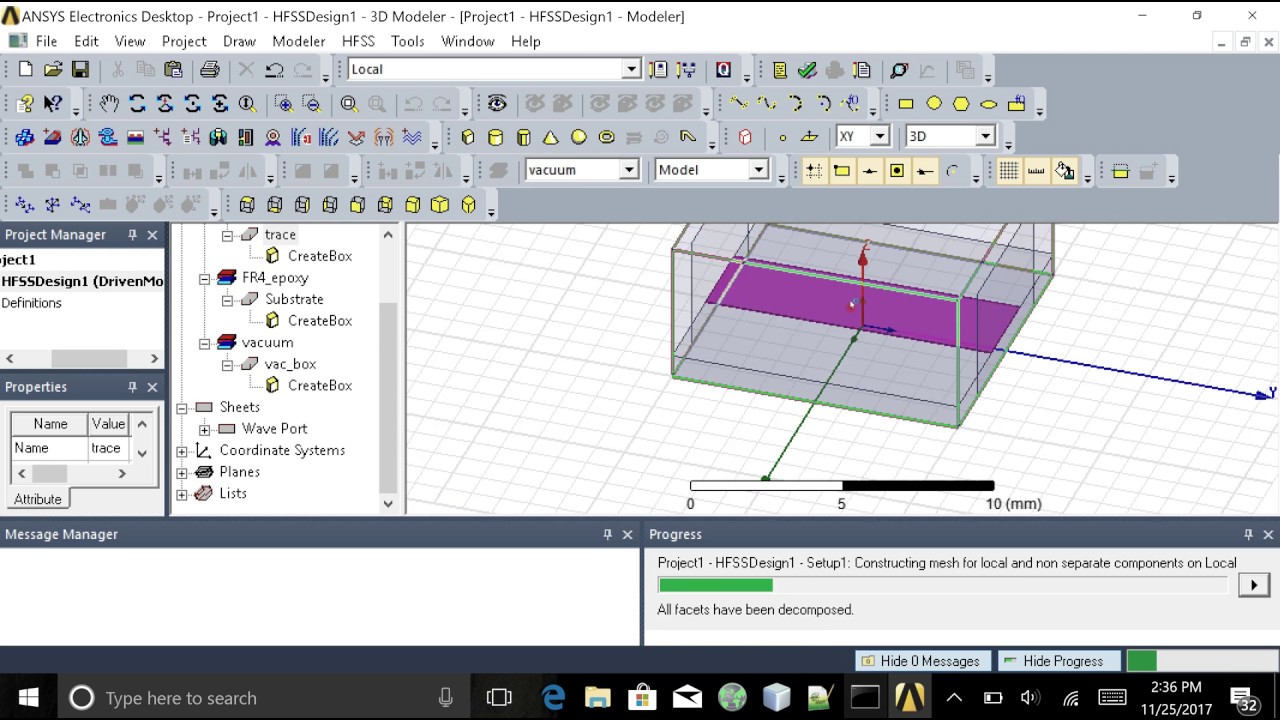Click the Save project icon
The width and height of the screenshot is (1280, 720).
tap(80, 69)
